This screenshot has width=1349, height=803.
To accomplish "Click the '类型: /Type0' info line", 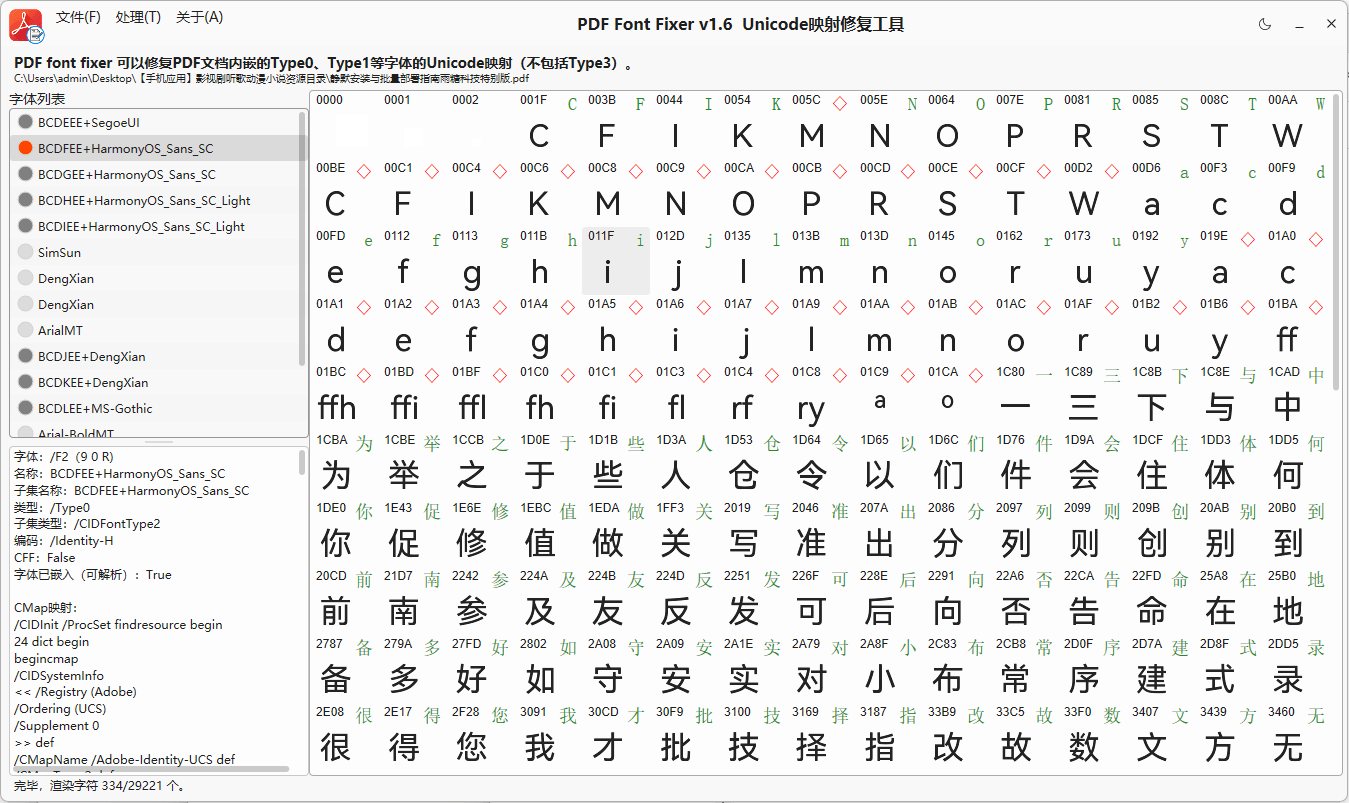I will 51,508.
